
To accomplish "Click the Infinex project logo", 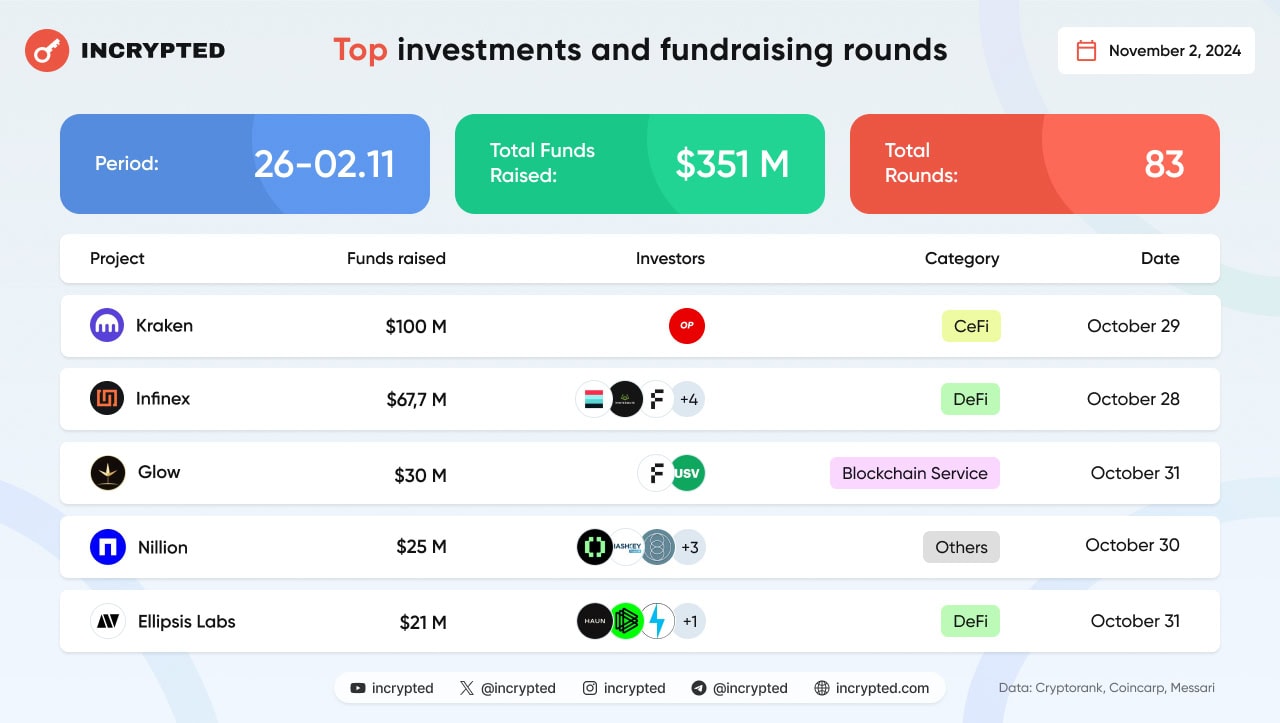I will point(107,399).
